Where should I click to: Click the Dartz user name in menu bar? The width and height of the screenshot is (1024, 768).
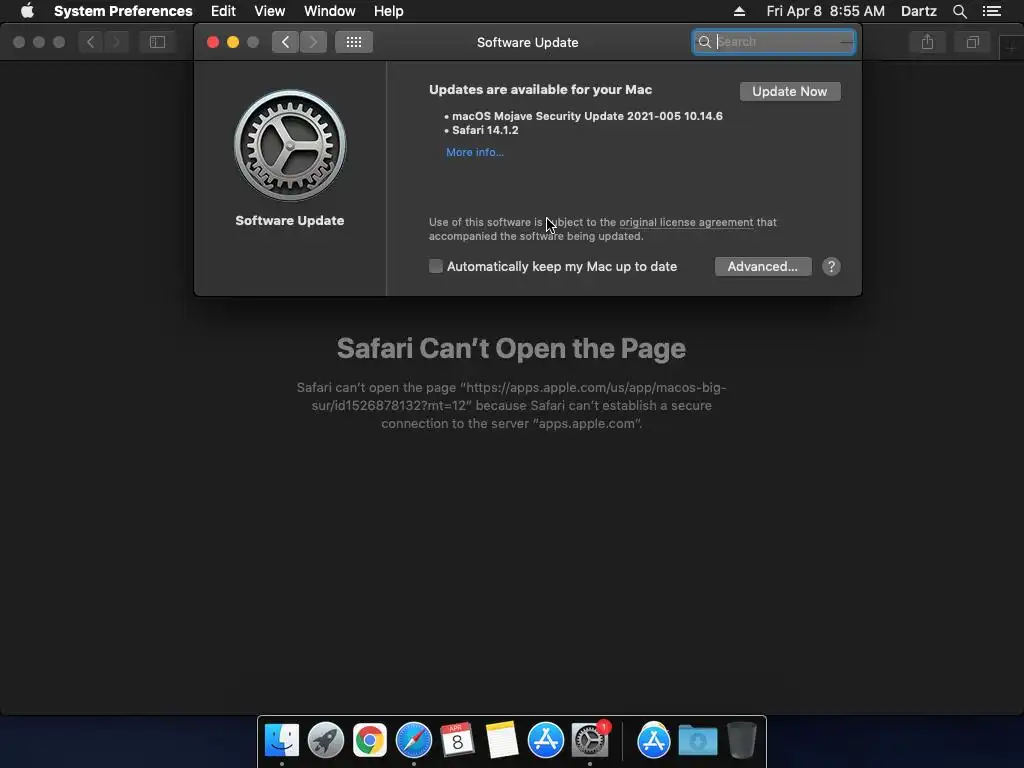(x=918, y=11)
